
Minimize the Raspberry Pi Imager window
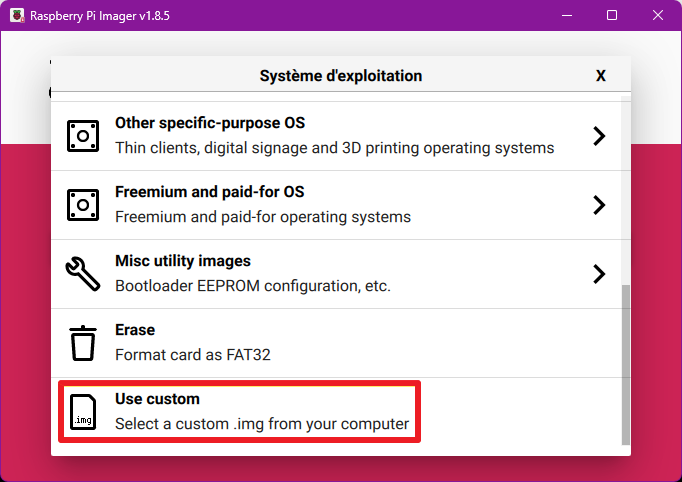point(567,16)
